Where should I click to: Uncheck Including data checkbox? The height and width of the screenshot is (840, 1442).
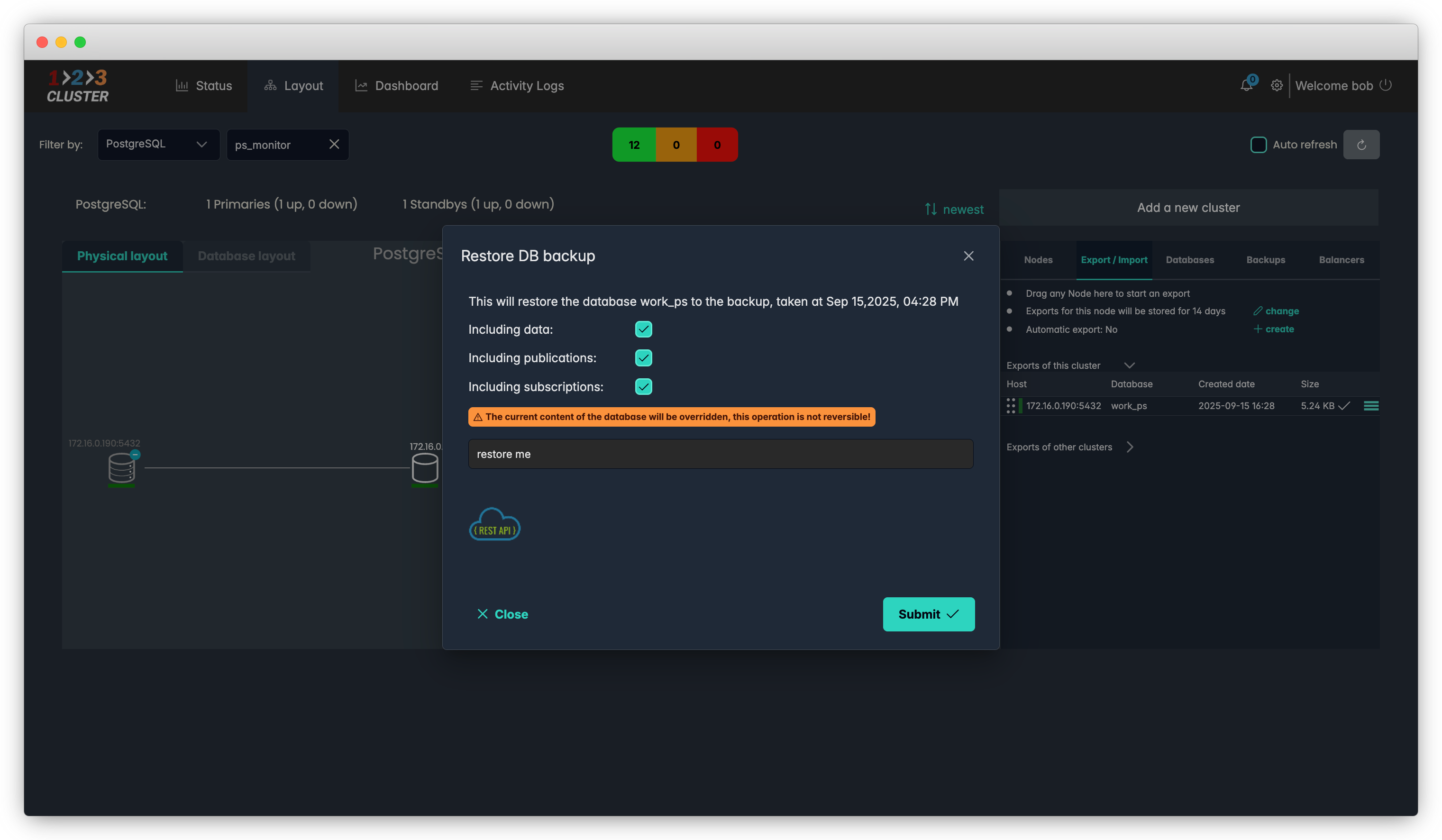[x=643, y=329]
